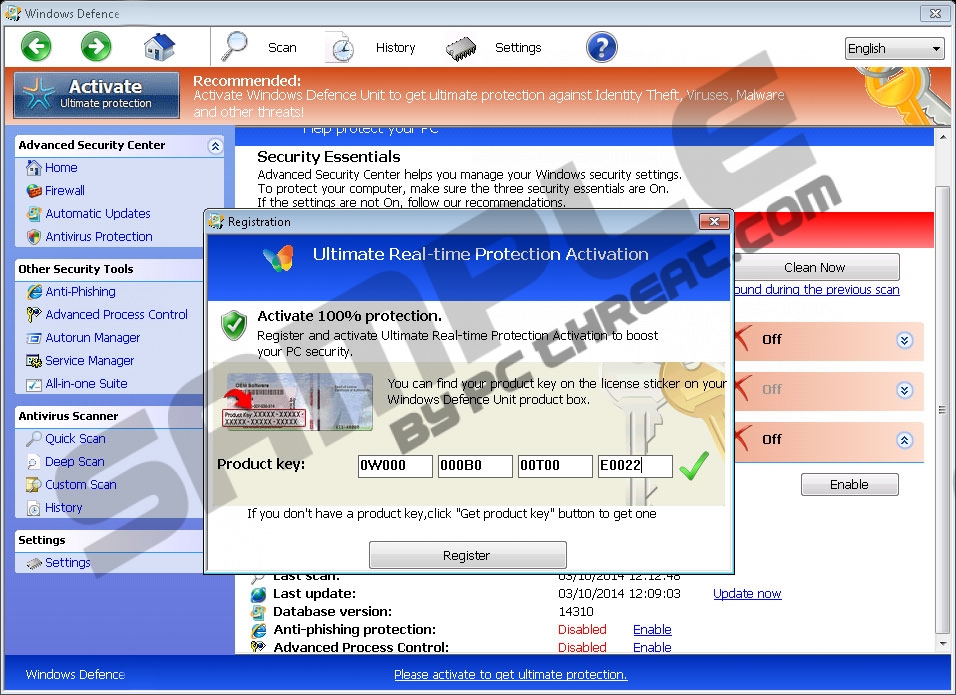The image size is (956, 695).
Task: Click the Register button
Action: point(468,555)
